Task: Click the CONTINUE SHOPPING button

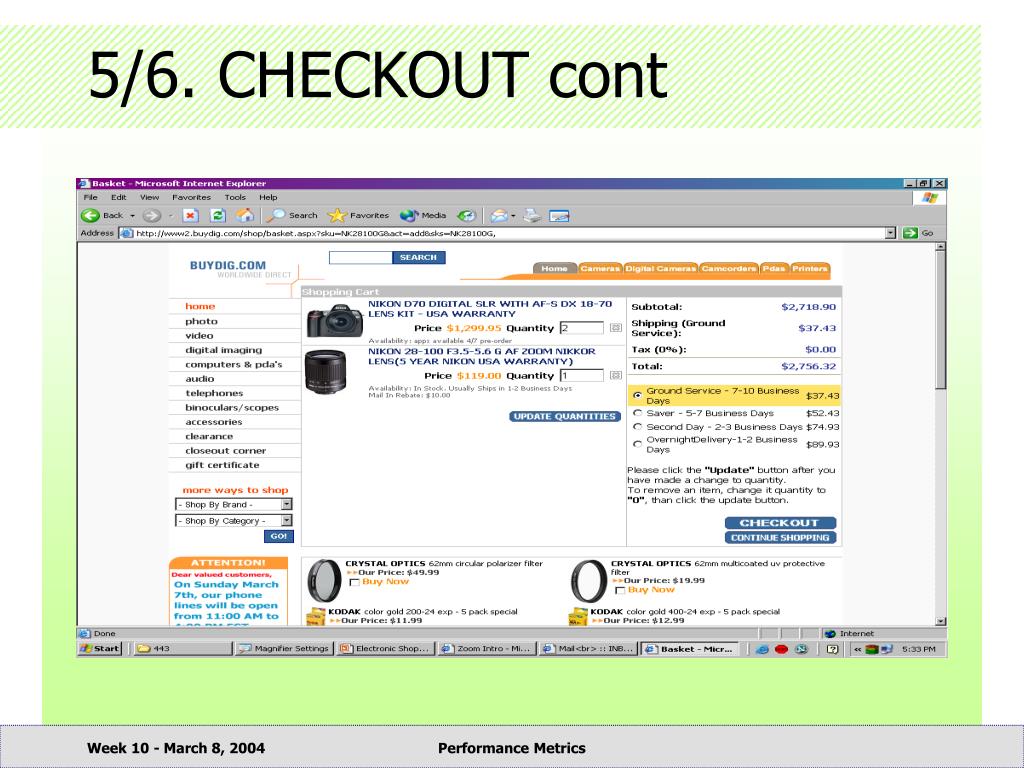Action: [x=780, y=537]
